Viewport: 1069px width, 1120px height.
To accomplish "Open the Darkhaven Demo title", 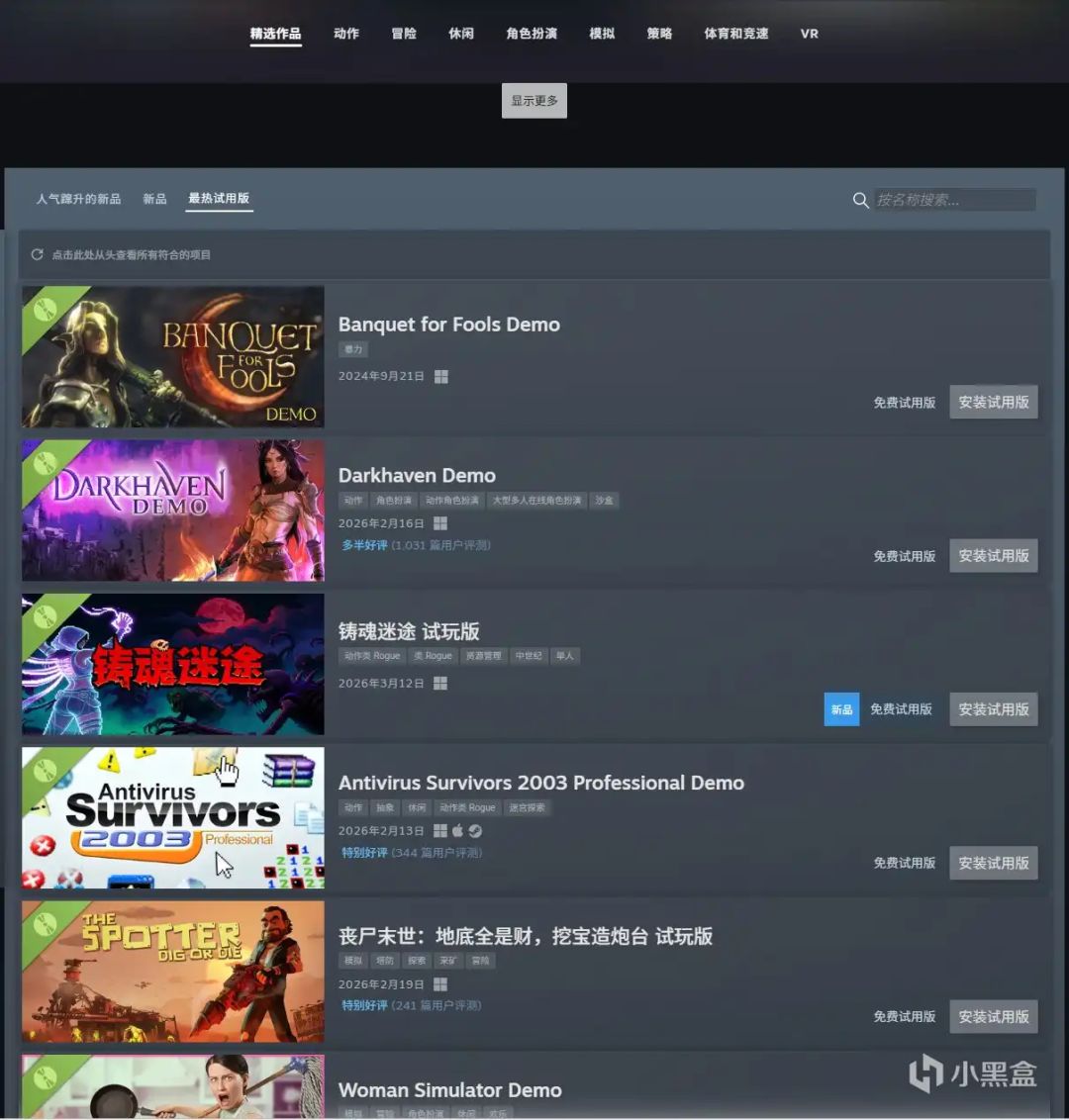I will [x=417, y=476].
